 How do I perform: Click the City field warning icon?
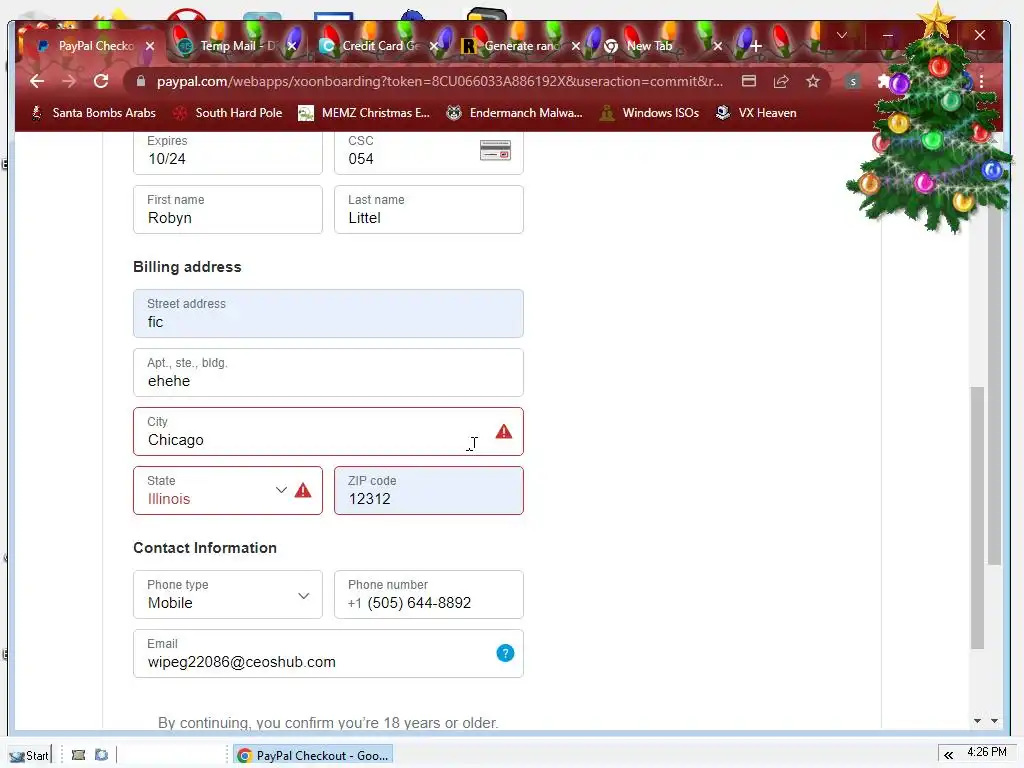[504, 431]
